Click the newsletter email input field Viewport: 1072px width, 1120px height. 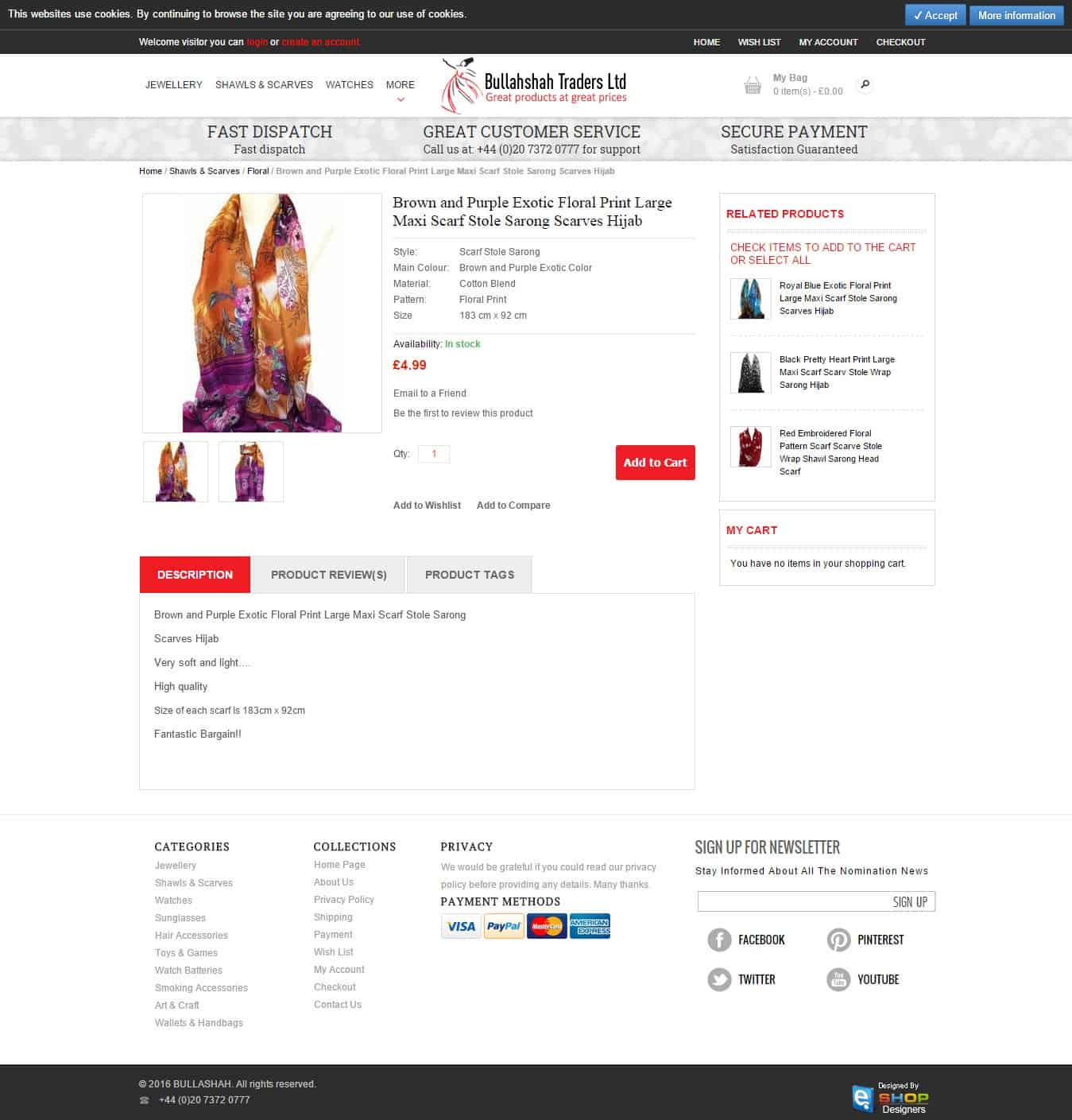(791, 901)
